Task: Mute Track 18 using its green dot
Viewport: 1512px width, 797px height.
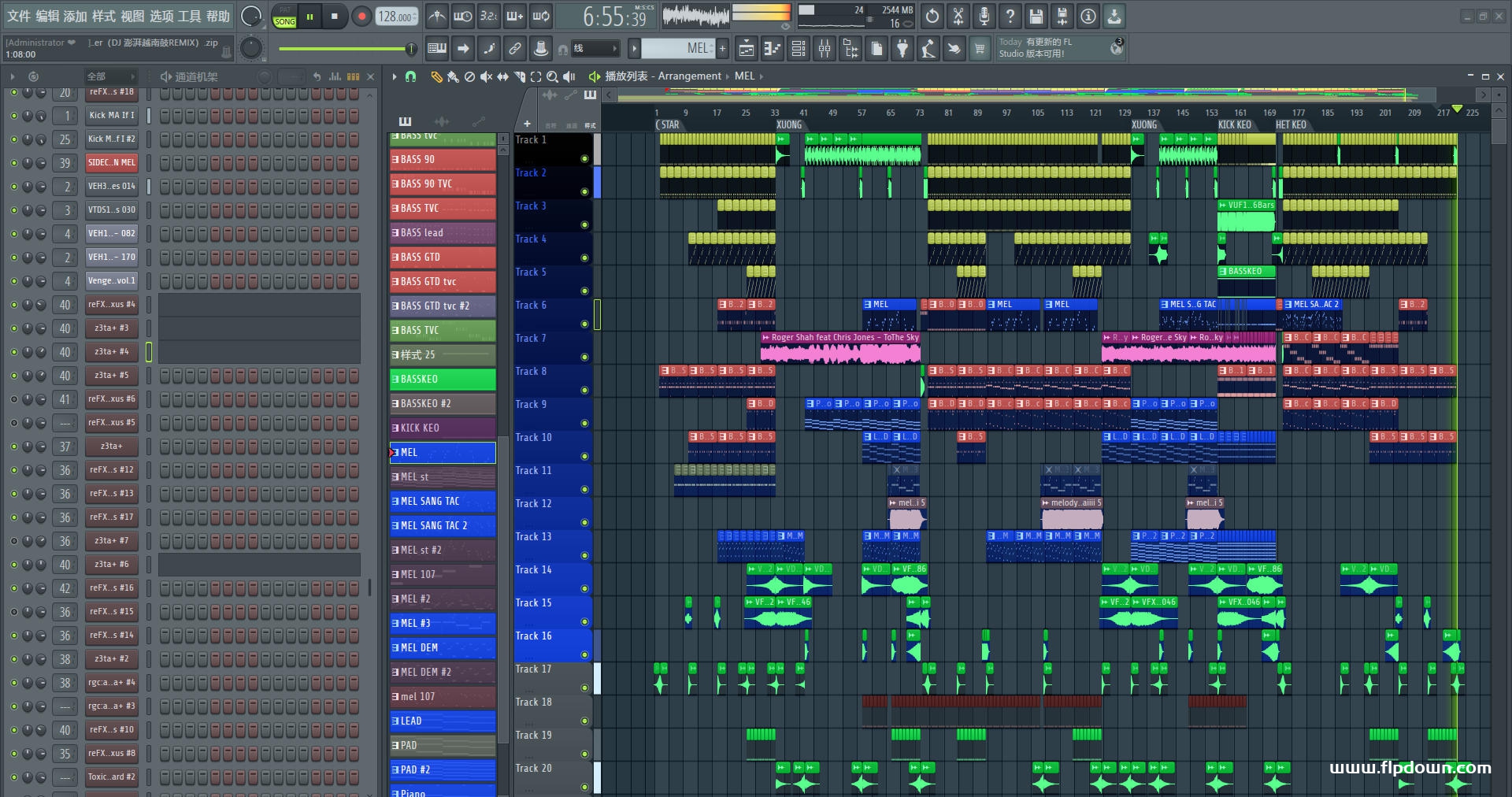Action: [584, 721]
